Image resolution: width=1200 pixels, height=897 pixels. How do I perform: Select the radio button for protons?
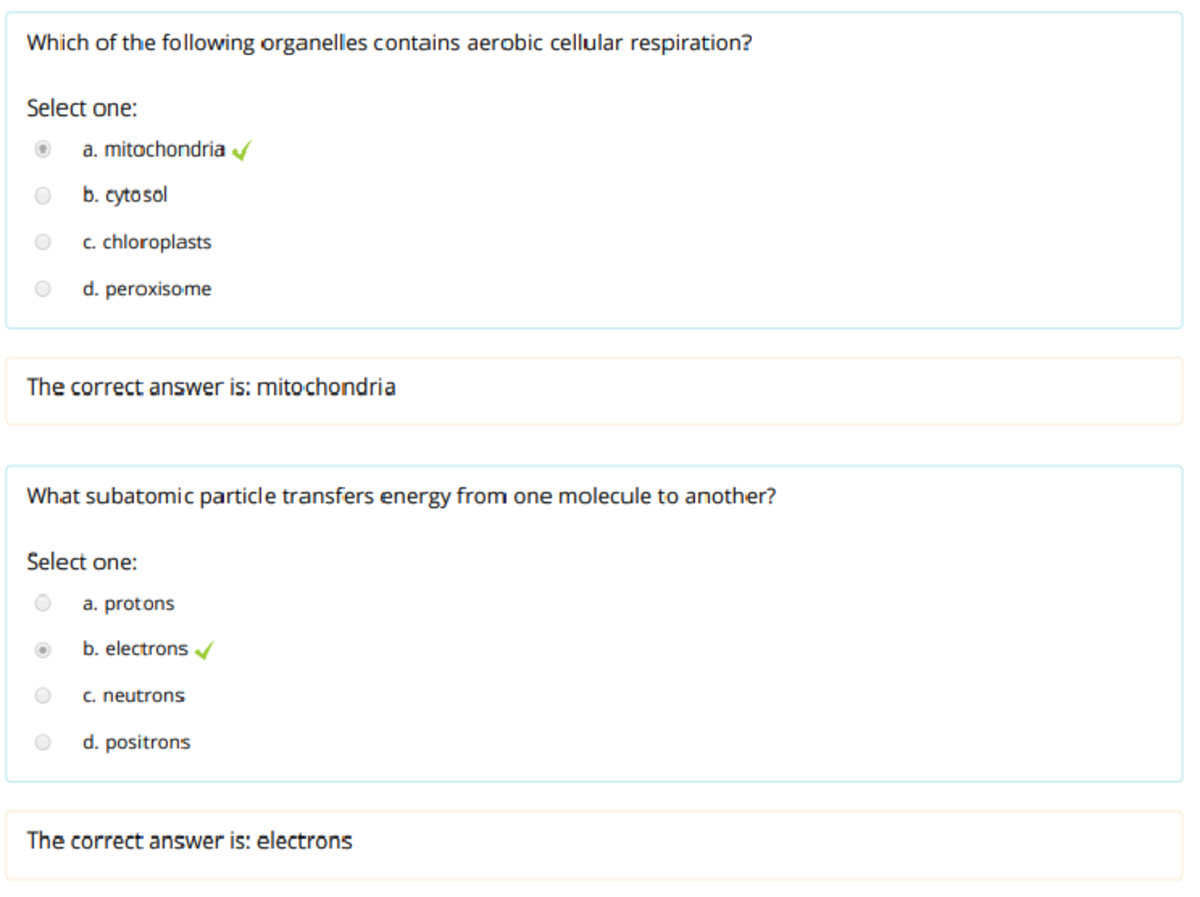tap(42, 602)
